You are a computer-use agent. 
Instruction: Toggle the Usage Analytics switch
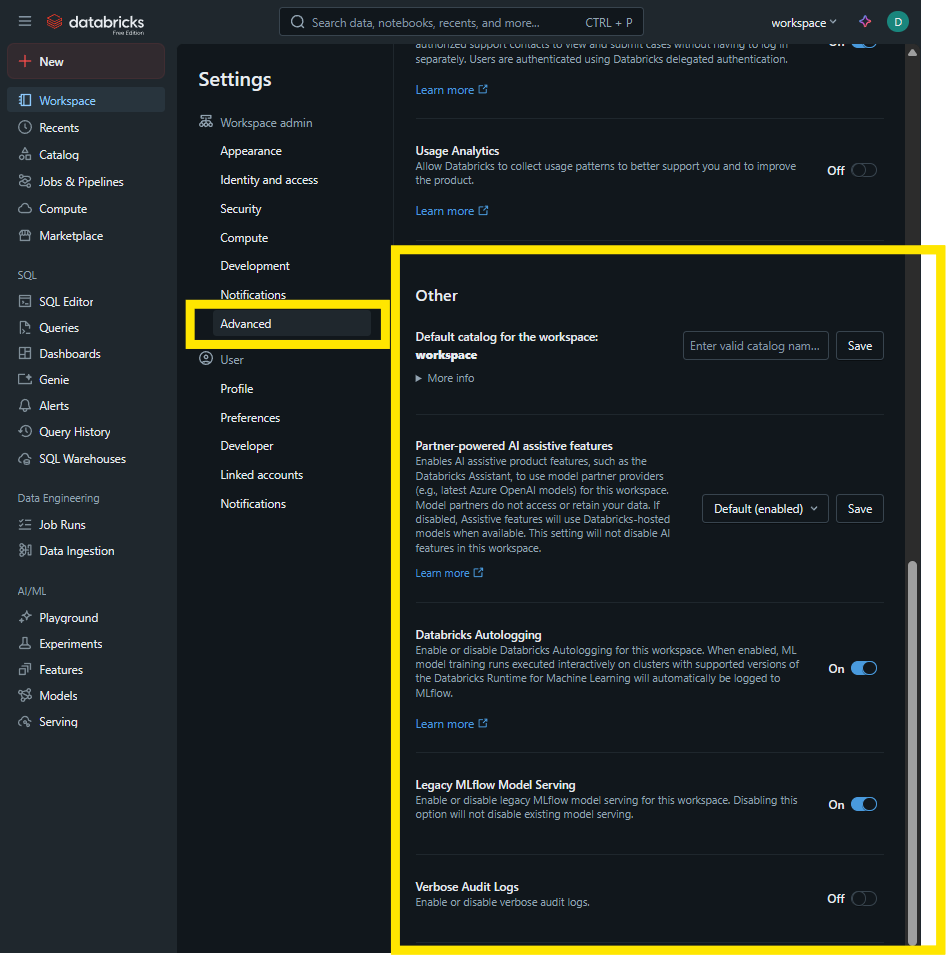[x=864, y=171]
